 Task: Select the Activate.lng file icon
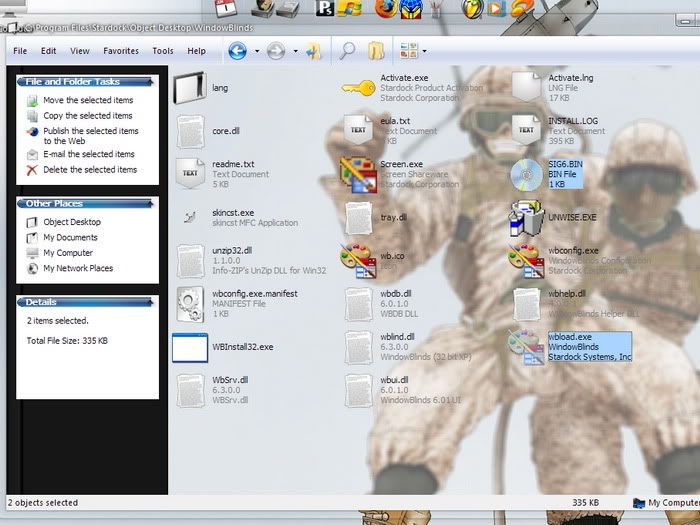526,87
